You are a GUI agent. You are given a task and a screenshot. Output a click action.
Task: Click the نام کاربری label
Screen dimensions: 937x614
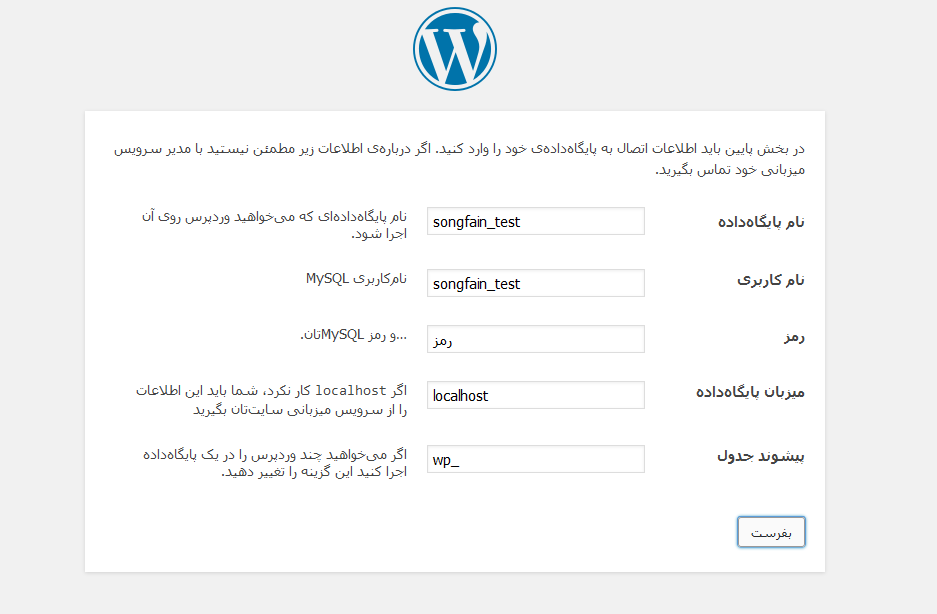click(771, 280)
